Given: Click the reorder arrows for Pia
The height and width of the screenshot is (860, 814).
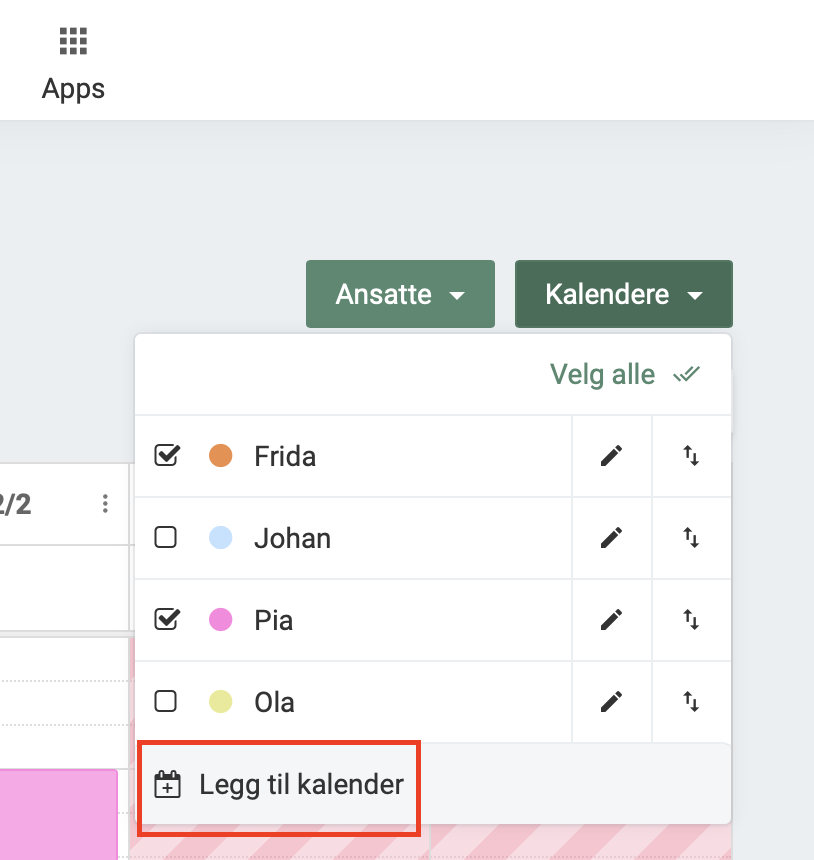Looking at the screenshot, I should pos(691,620).
